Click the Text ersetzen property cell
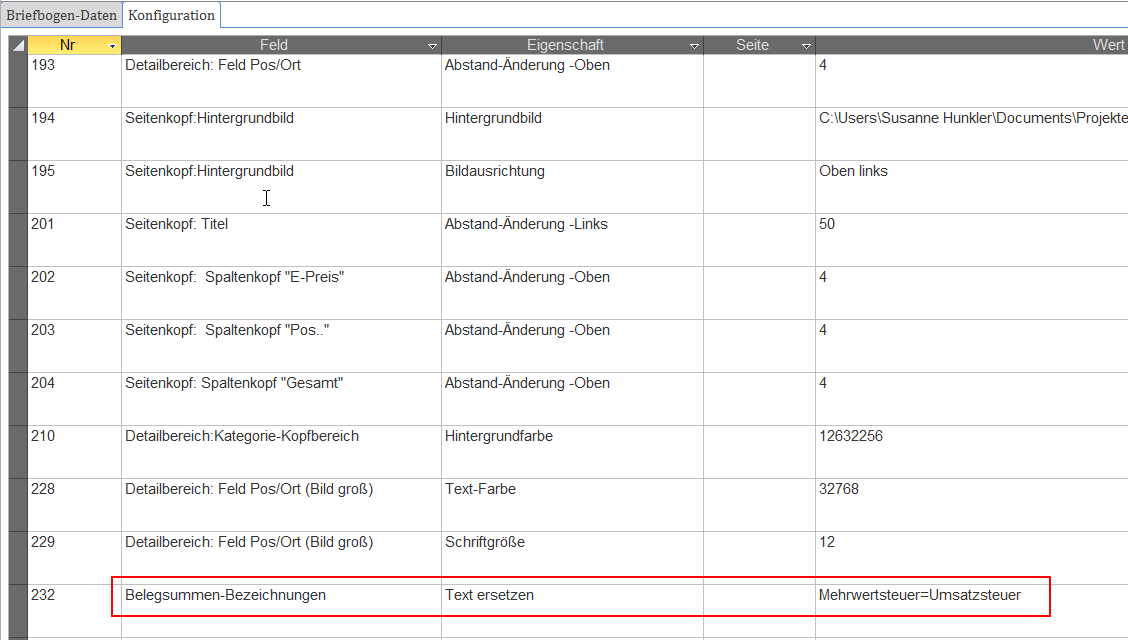 [490, 595]
